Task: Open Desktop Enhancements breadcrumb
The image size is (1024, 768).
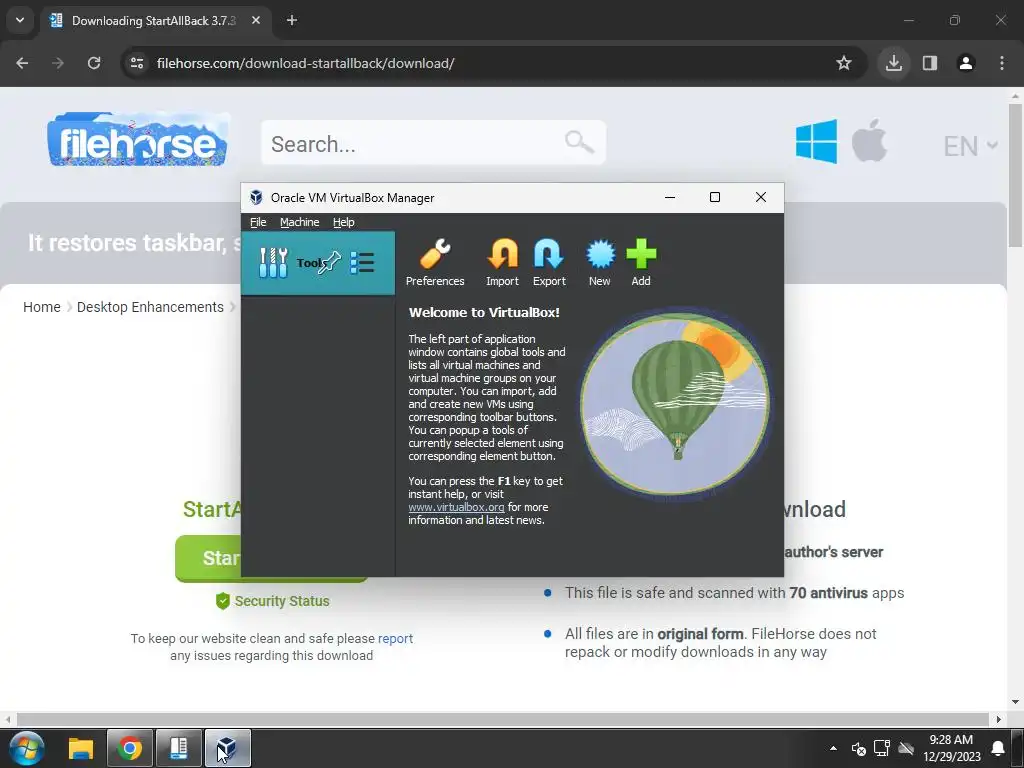Action: [150, 307]
